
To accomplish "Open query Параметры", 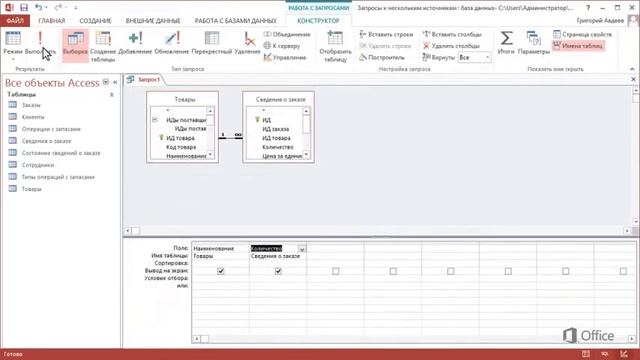I will (534, 43).
